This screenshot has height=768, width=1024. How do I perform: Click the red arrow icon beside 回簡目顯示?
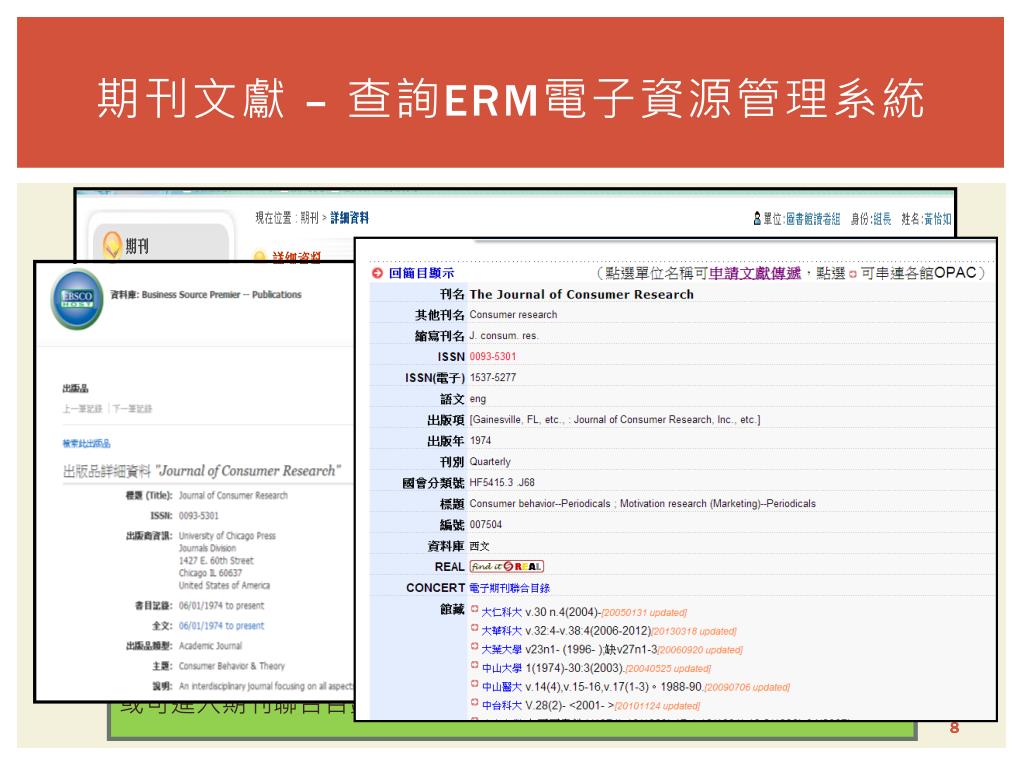pyautogui.click(x=377, y=273)
